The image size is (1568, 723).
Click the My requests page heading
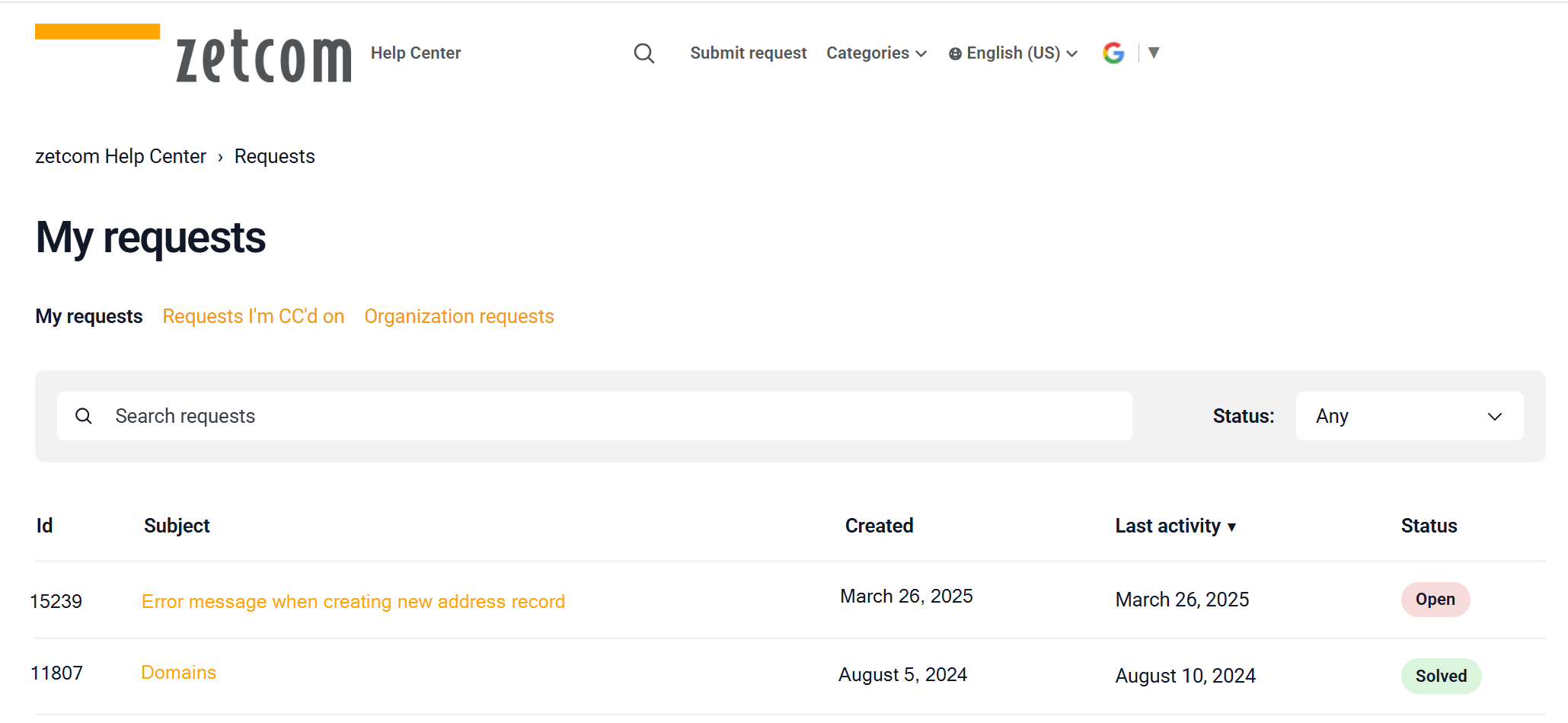[151, 238]
